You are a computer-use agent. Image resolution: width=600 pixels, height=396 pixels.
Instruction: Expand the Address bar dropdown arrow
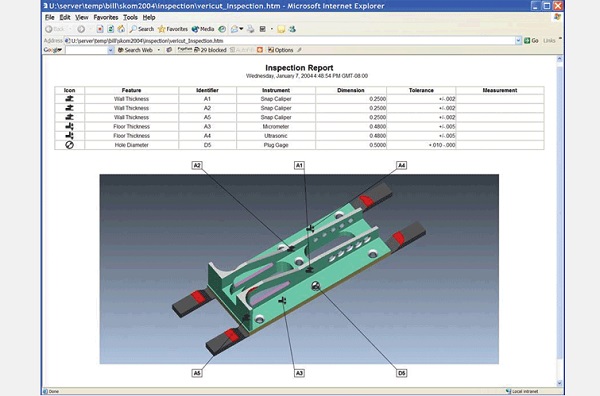518,41
